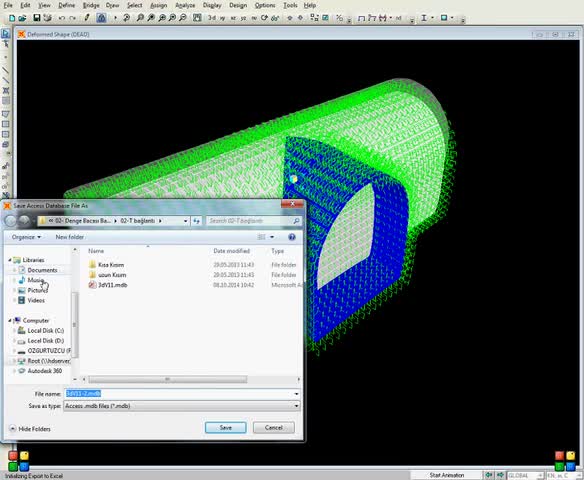Click the Rotate 3D View icon
The width and height of the screenshot is (584, 480).
click(264, 18)
